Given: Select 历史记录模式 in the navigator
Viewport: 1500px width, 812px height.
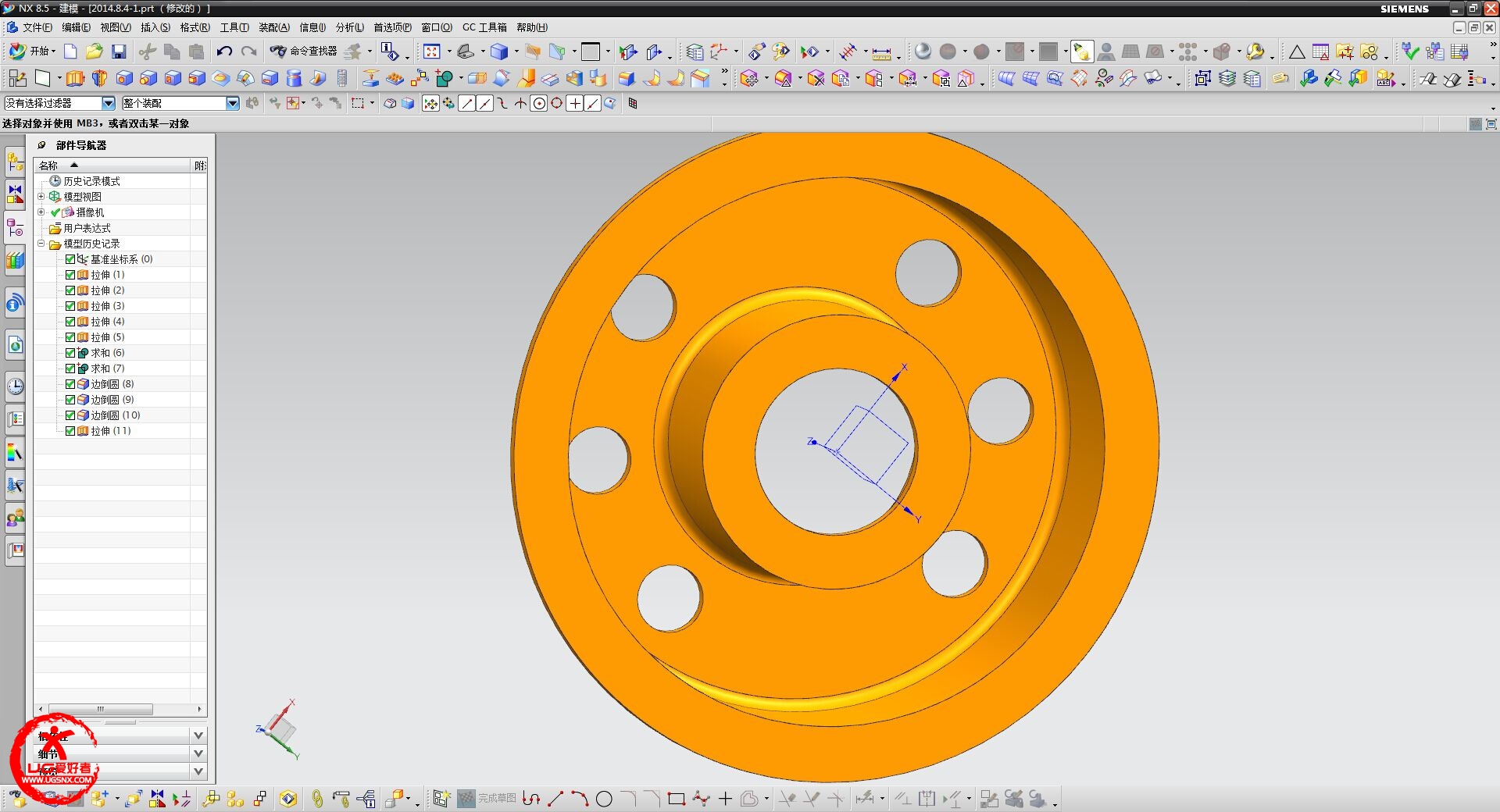Looking at the screenshot, I should (x=91, y=181).
